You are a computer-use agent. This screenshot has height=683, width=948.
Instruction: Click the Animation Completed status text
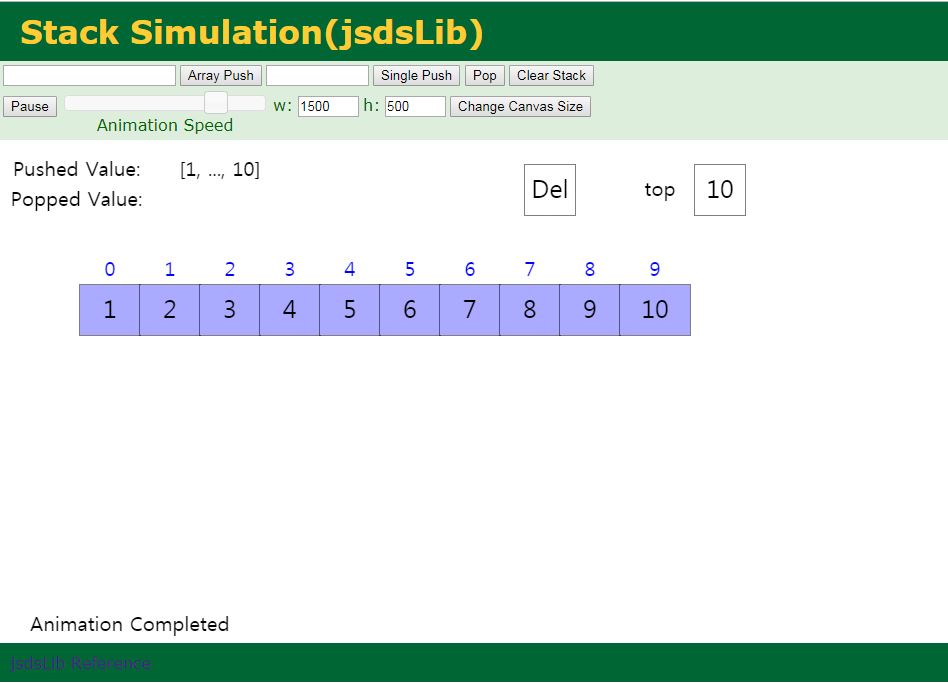tap(129, 624)
